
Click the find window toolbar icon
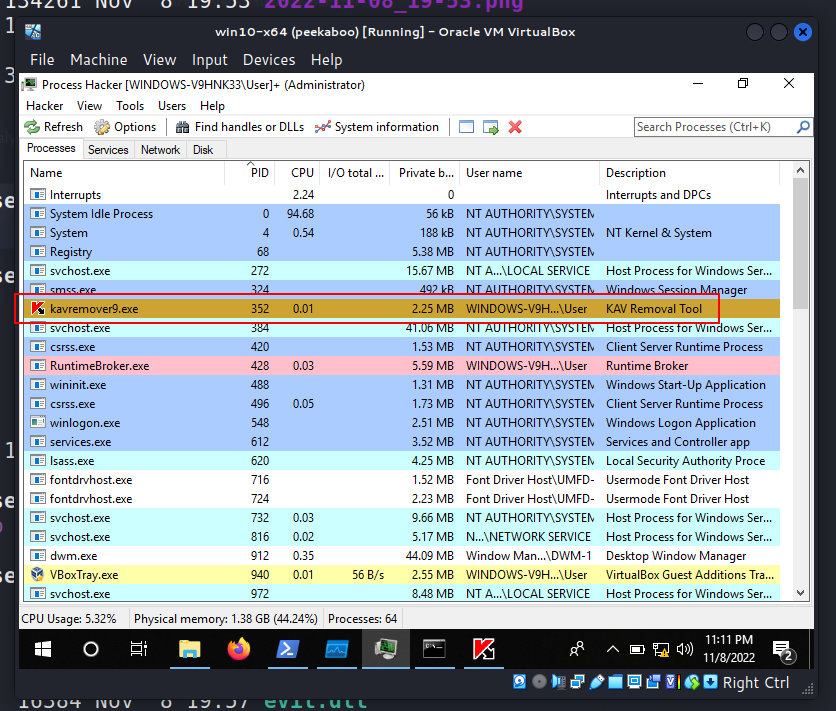[x=467, y=127]
